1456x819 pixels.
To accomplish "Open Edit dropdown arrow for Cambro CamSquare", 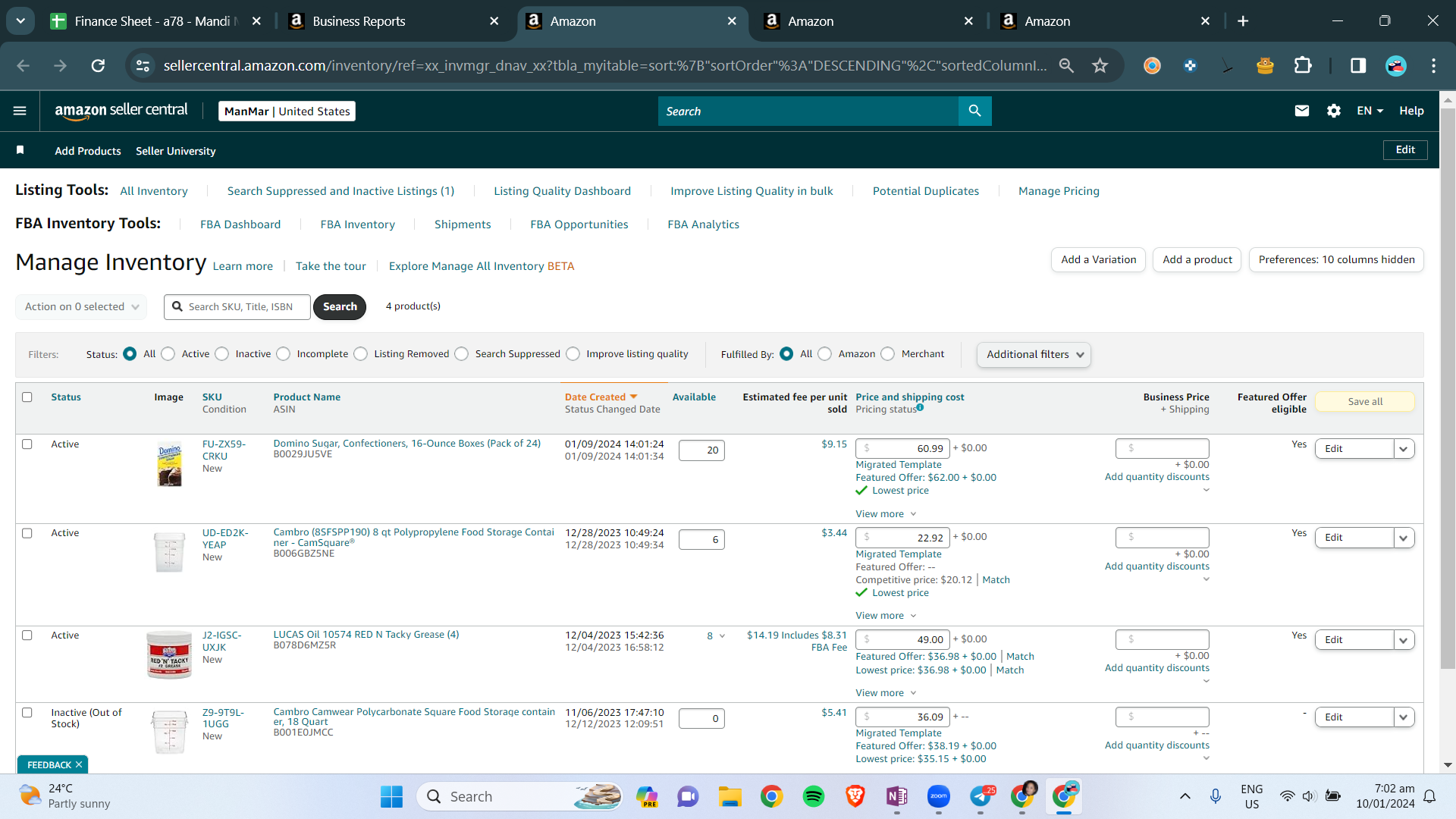I will pyautogui.click(x=1404, y=538).
